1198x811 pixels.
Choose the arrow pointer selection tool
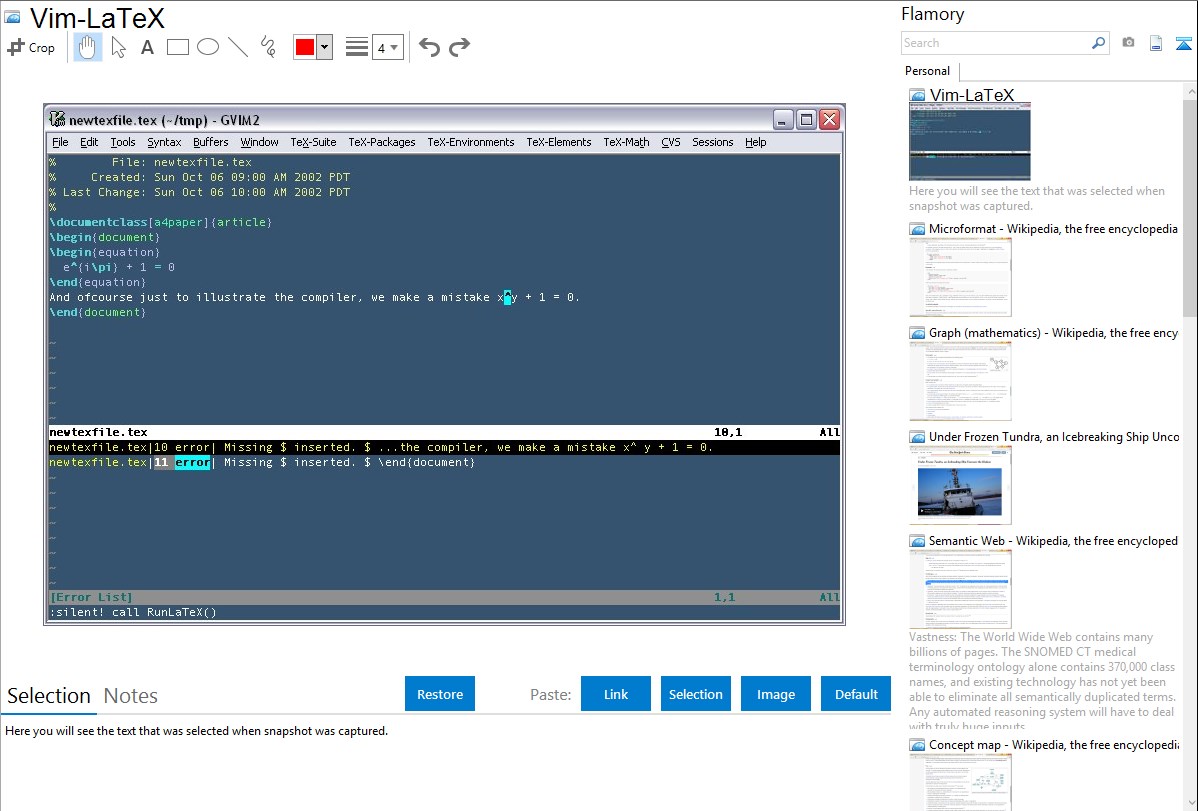click(x=118, y=47)
